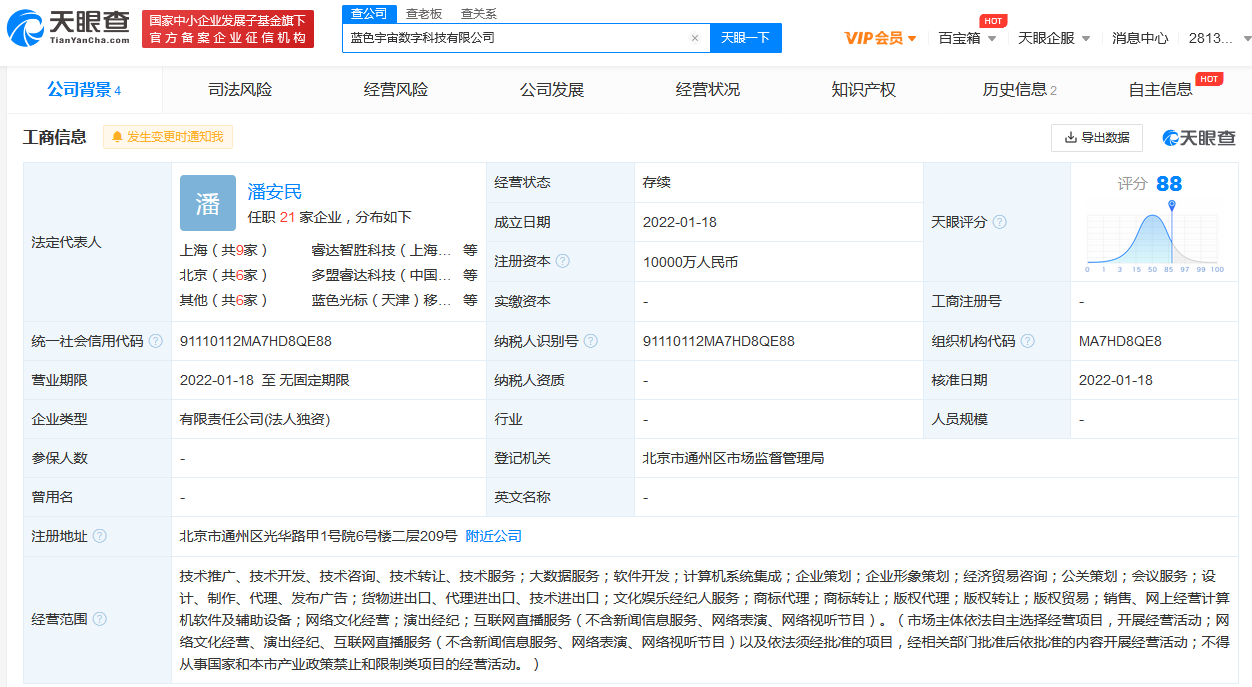Open the 天眼企服 dropdown

(1047, 35)
